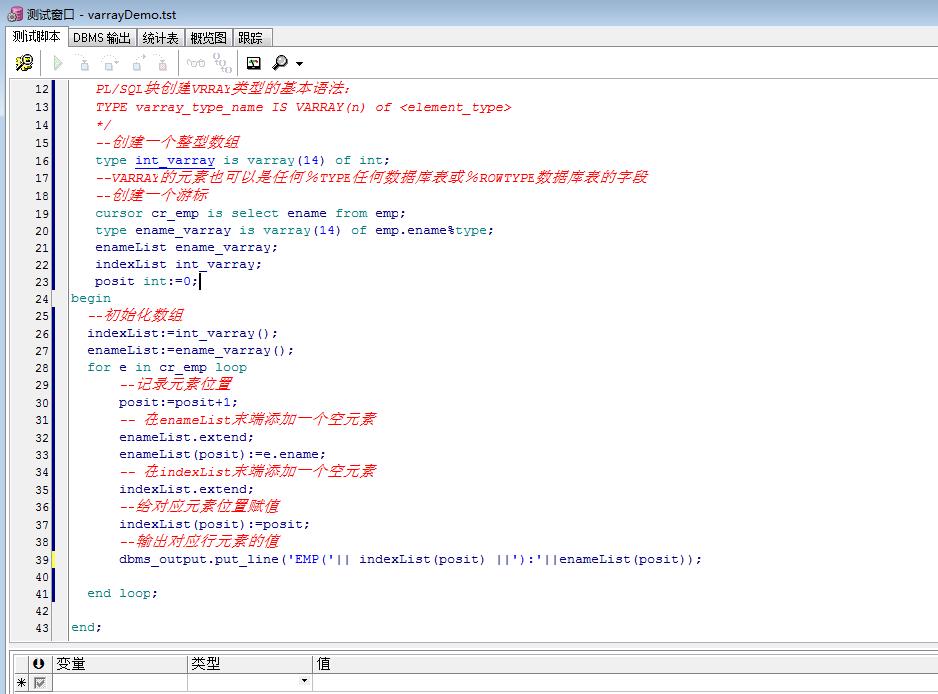
Task: Click the Run to next exception icon
Action: 162,63
